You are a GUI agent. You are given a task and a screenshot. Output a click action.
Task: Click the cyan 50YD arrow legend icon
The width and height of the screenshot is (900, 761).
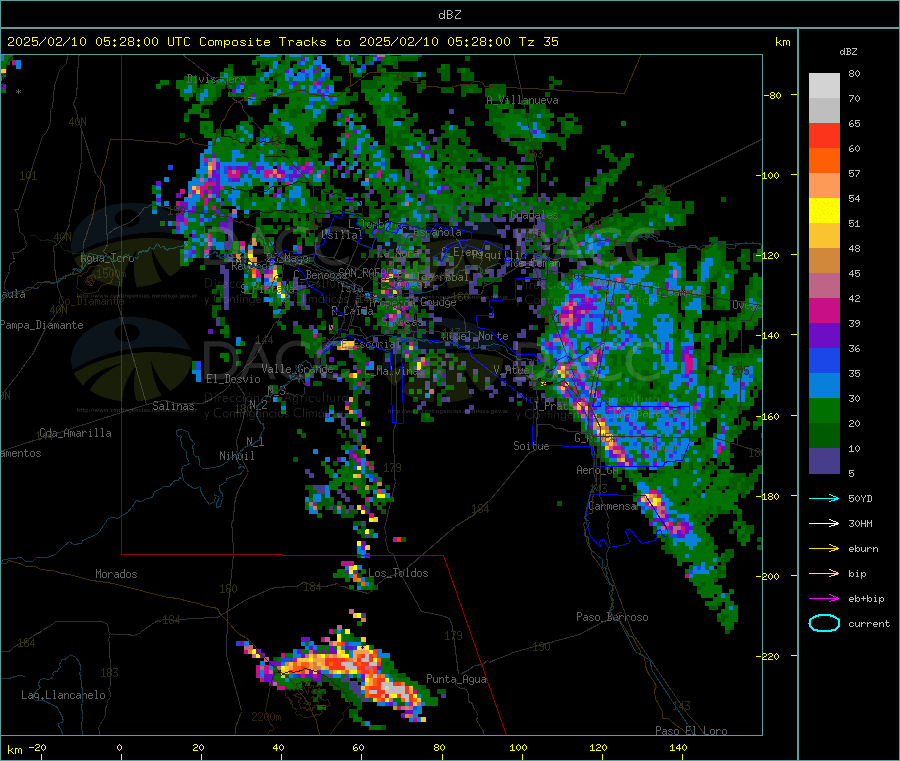824,498
